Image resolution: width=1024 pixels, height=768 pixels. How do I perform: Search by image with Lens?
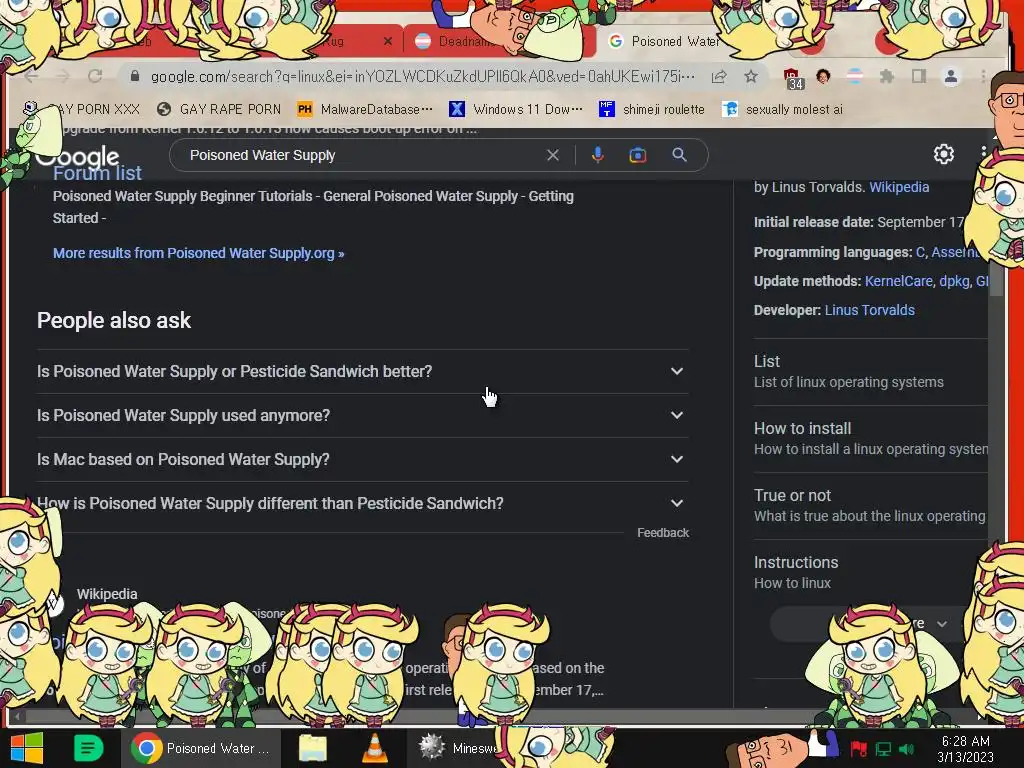point(637,155)
